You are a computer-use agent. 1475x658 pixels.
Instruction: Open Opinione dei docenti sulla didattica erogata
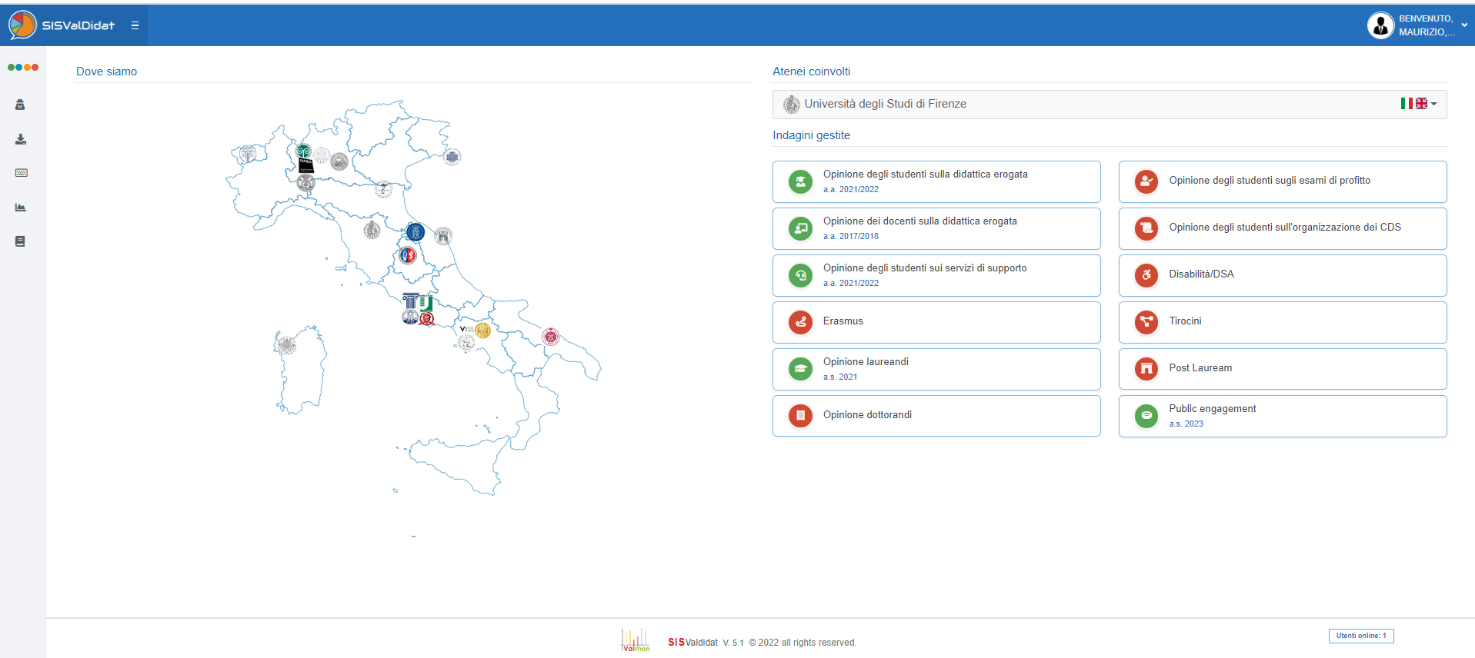pyautogui.click(x=936, y=228)
